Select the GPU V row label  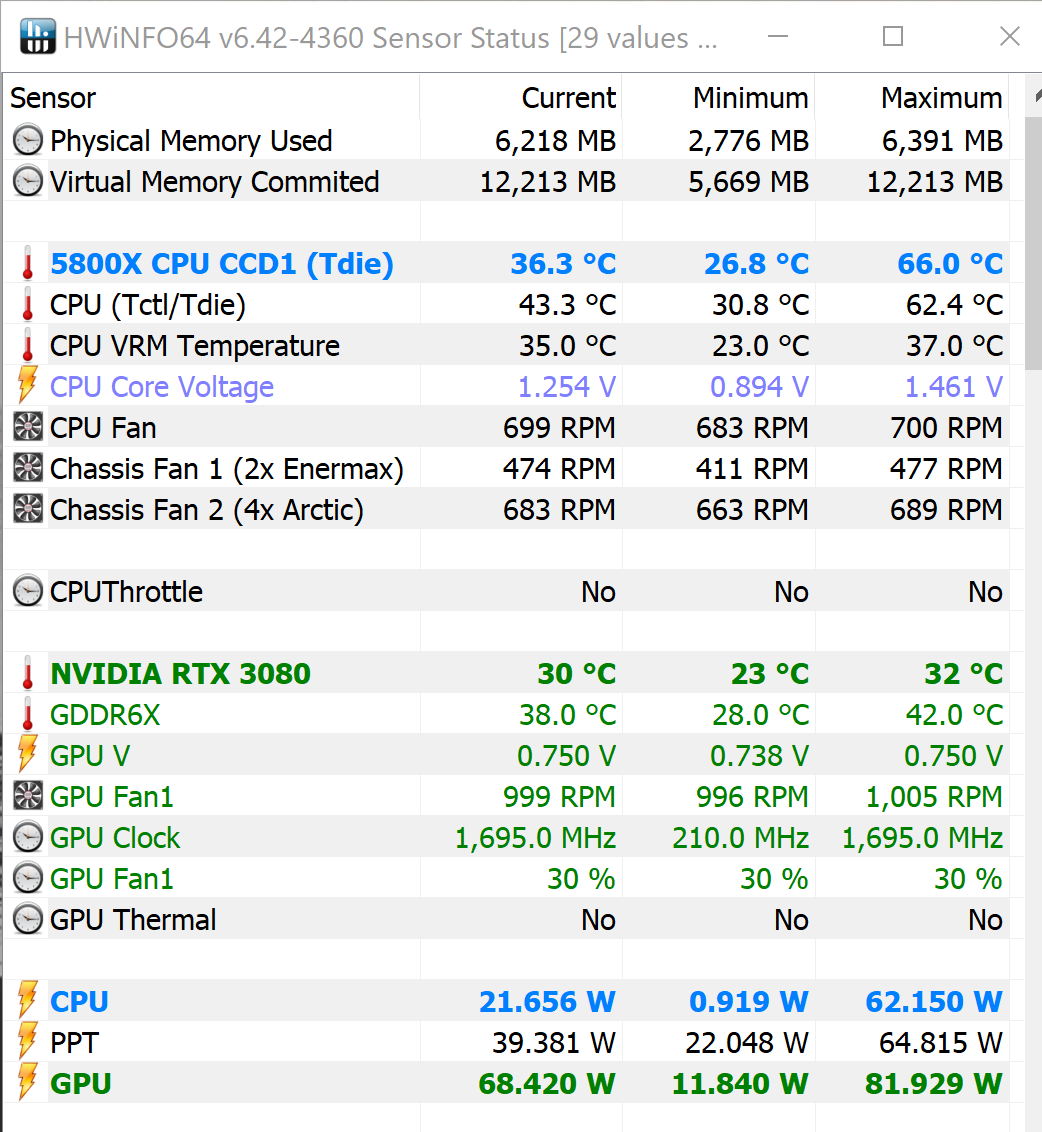(x=90, y=756)
